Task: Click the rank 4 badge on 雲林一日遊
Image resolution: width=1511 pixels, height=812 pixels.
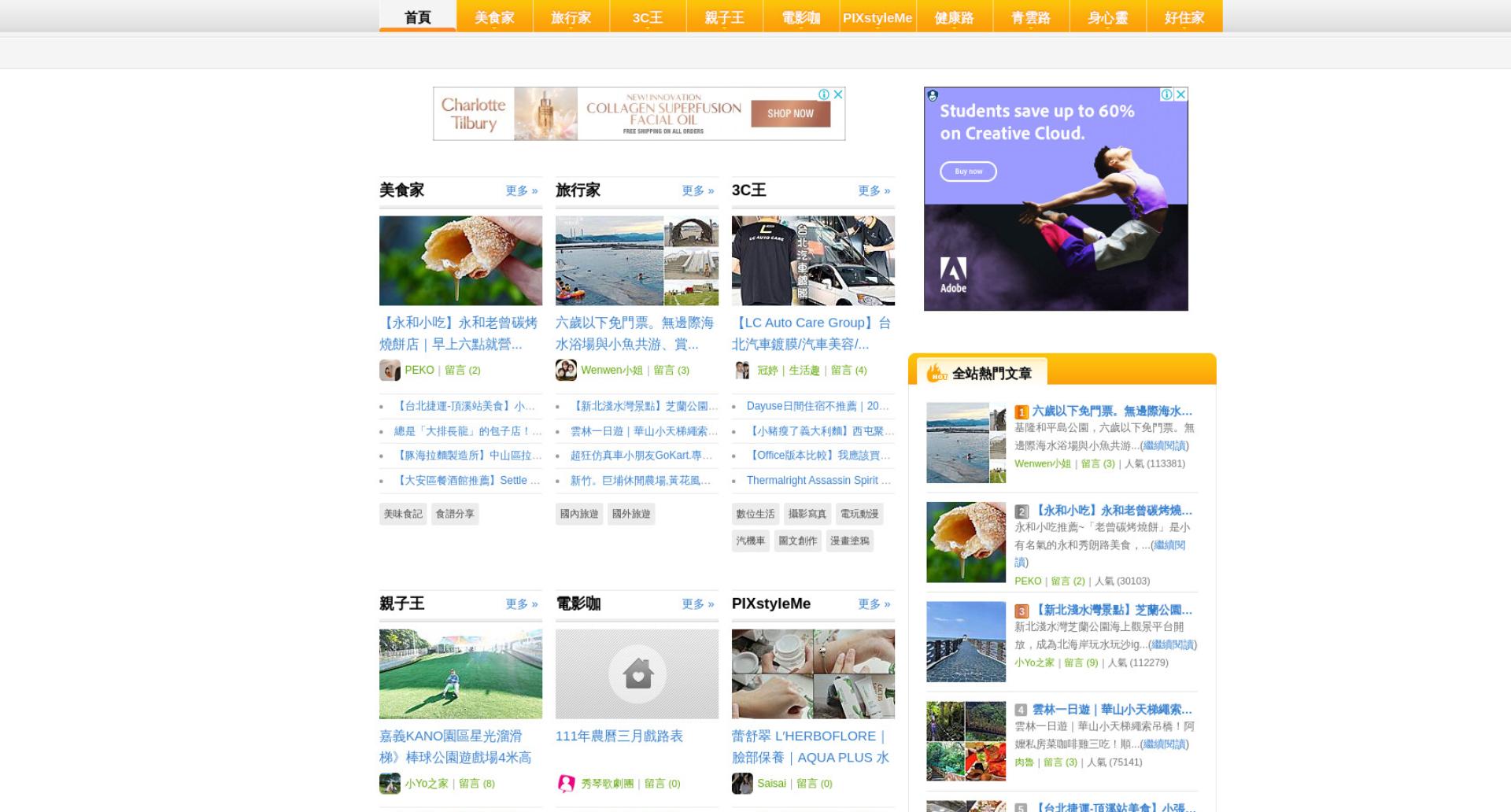Action: (1021, 710)
